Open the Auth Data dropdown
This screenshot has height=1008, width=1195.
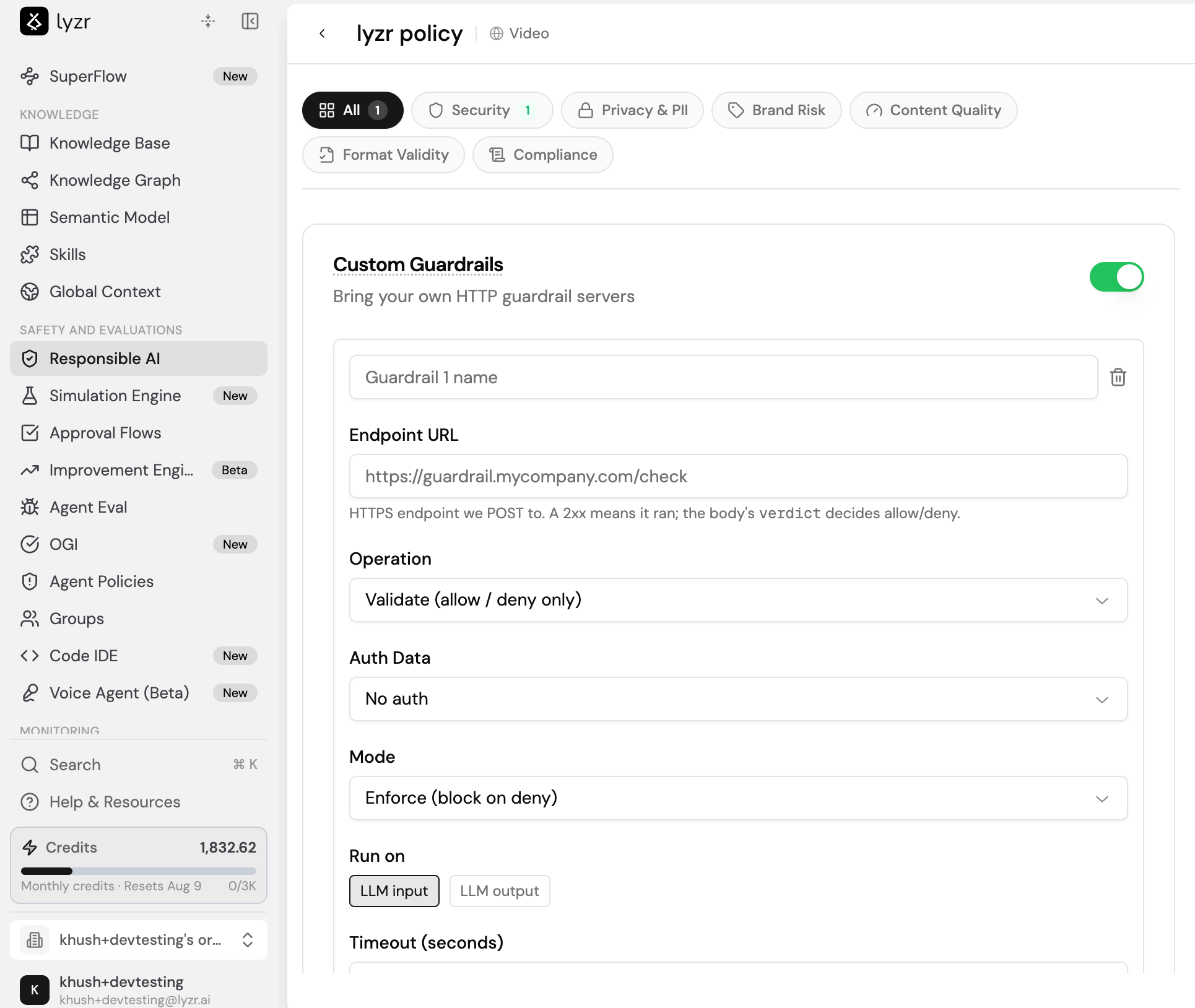(738, 699)
